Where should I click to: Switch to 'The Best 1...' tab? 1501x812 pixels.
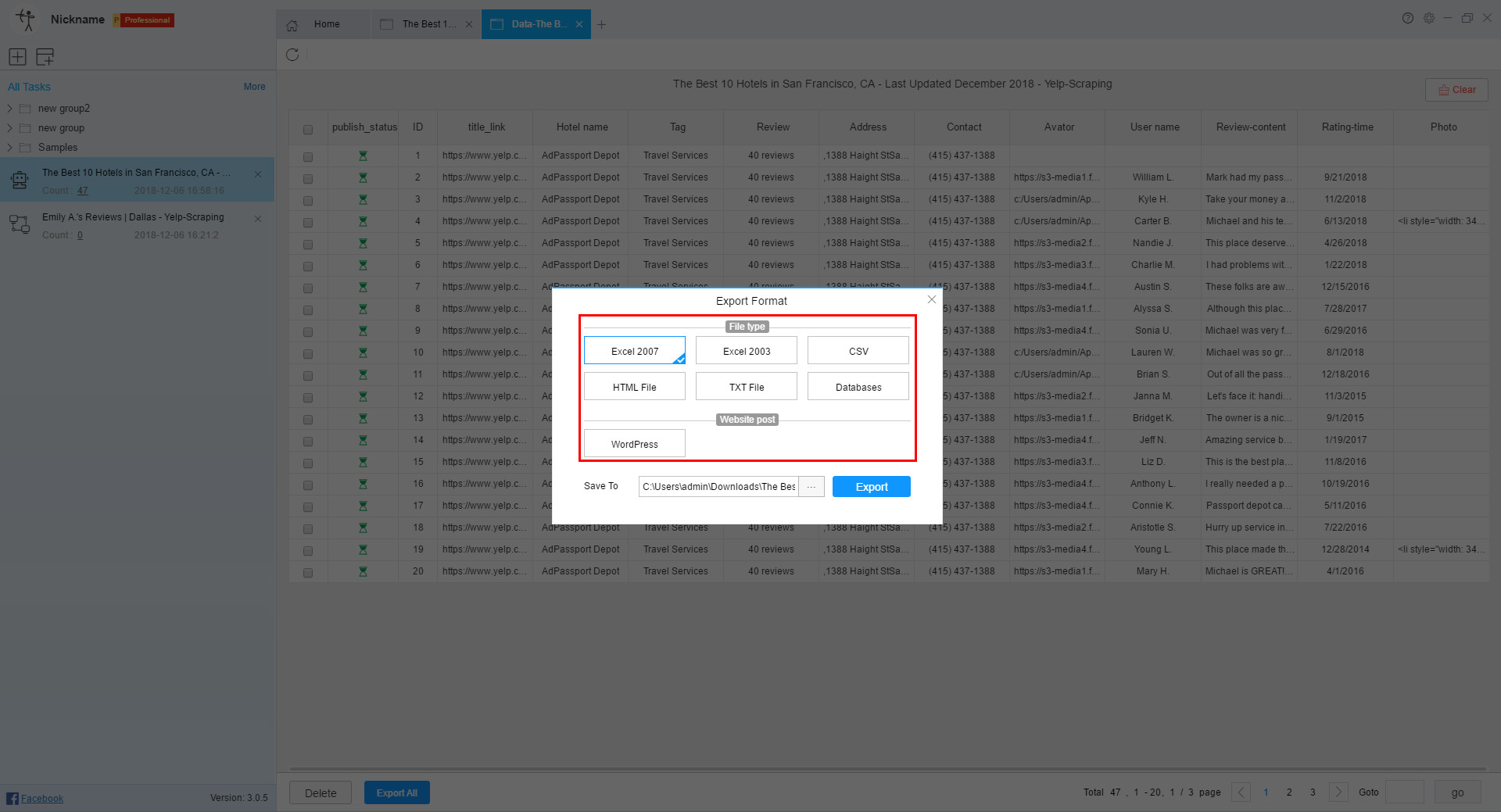[427, 24]
